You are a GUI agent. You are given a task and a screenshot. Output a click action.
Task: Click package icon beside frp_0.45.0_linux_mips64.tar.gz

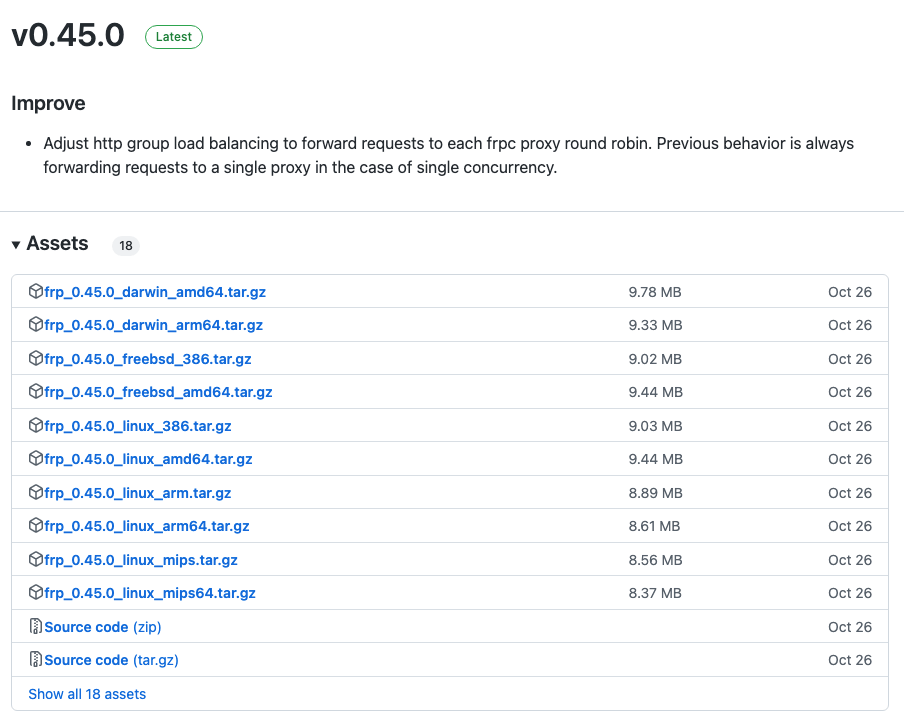coord(36,593)
